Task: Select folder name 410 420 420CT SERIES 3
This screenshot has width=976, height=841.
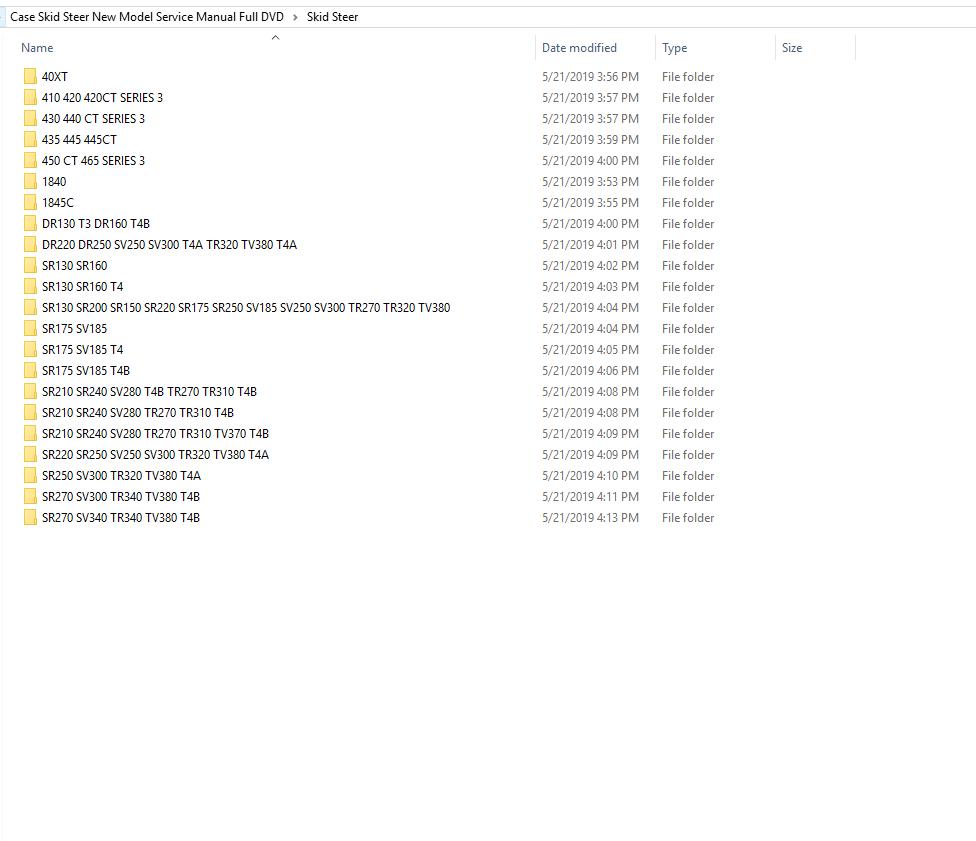Action: 102,98
